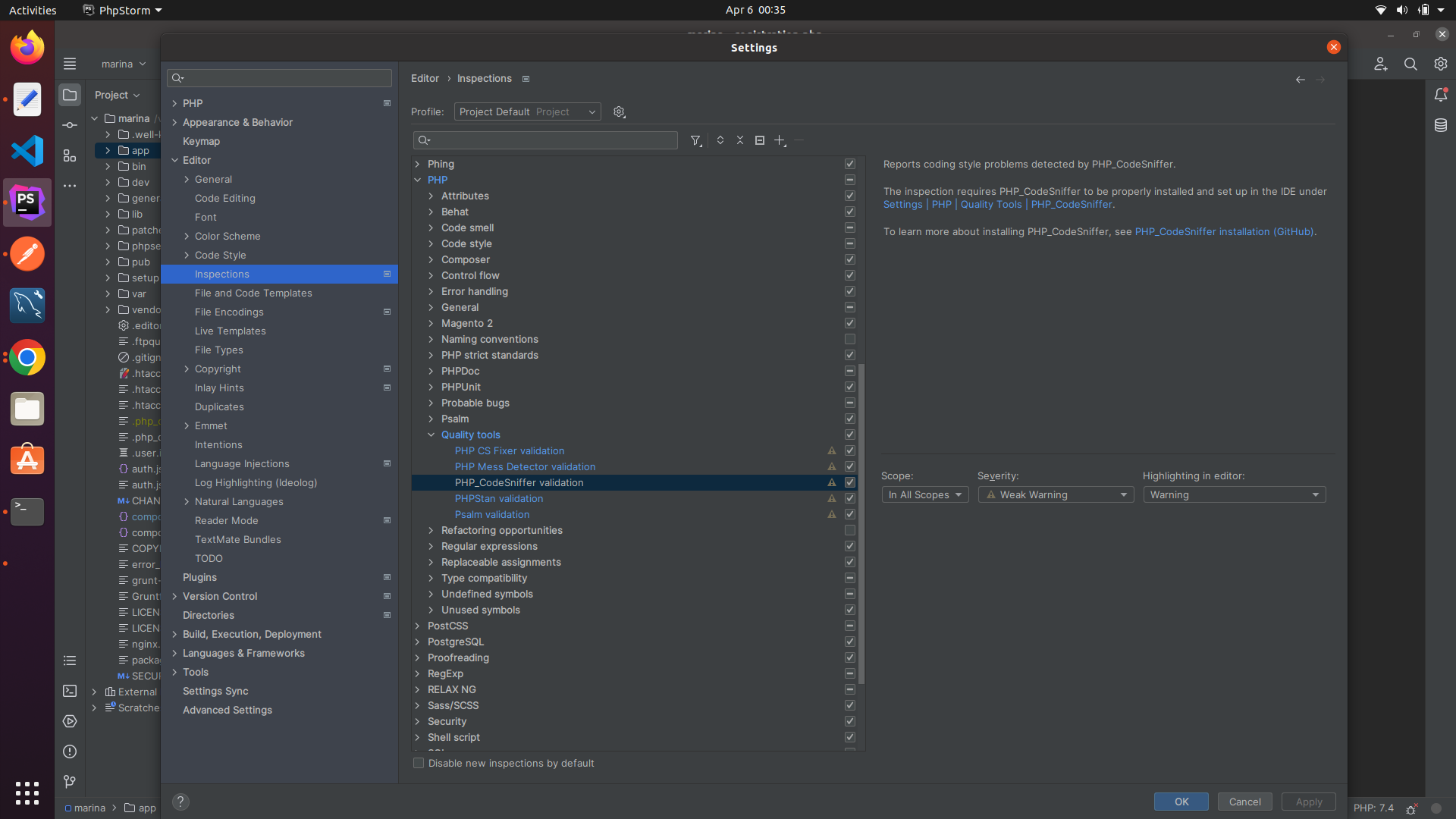The width and height of the screenshot is (1456, 819).
Task: Launch Visual Studio Code from dock
Action: (27, 151)
